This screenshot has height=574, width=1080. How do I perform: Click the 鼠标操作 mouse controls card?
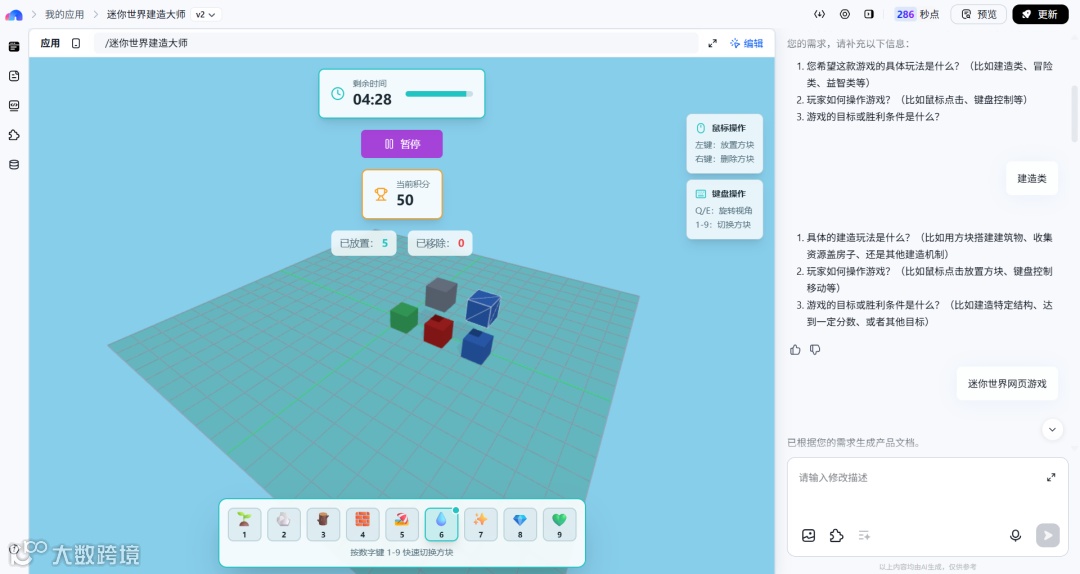coord(725,143)
